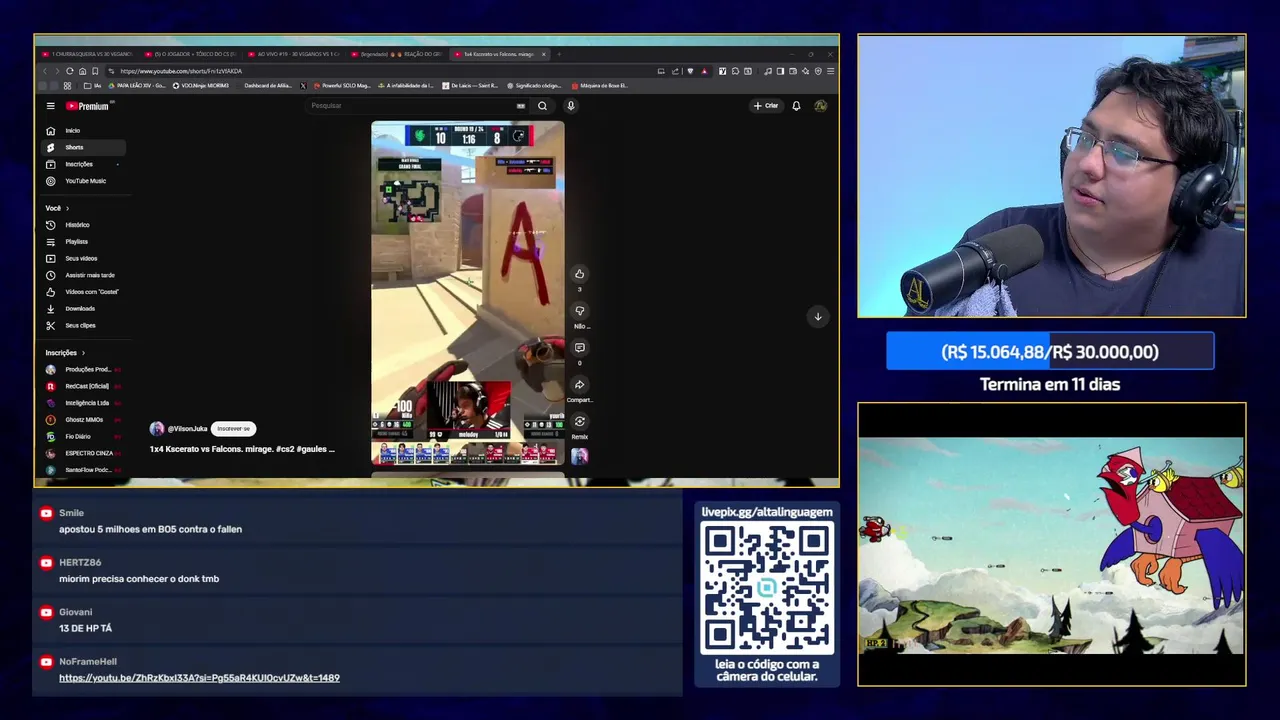Viewport: 1280px width, 720px height.
Task: Close the 1x4 Kscerato vs Falcons tab
Action: 543,54
